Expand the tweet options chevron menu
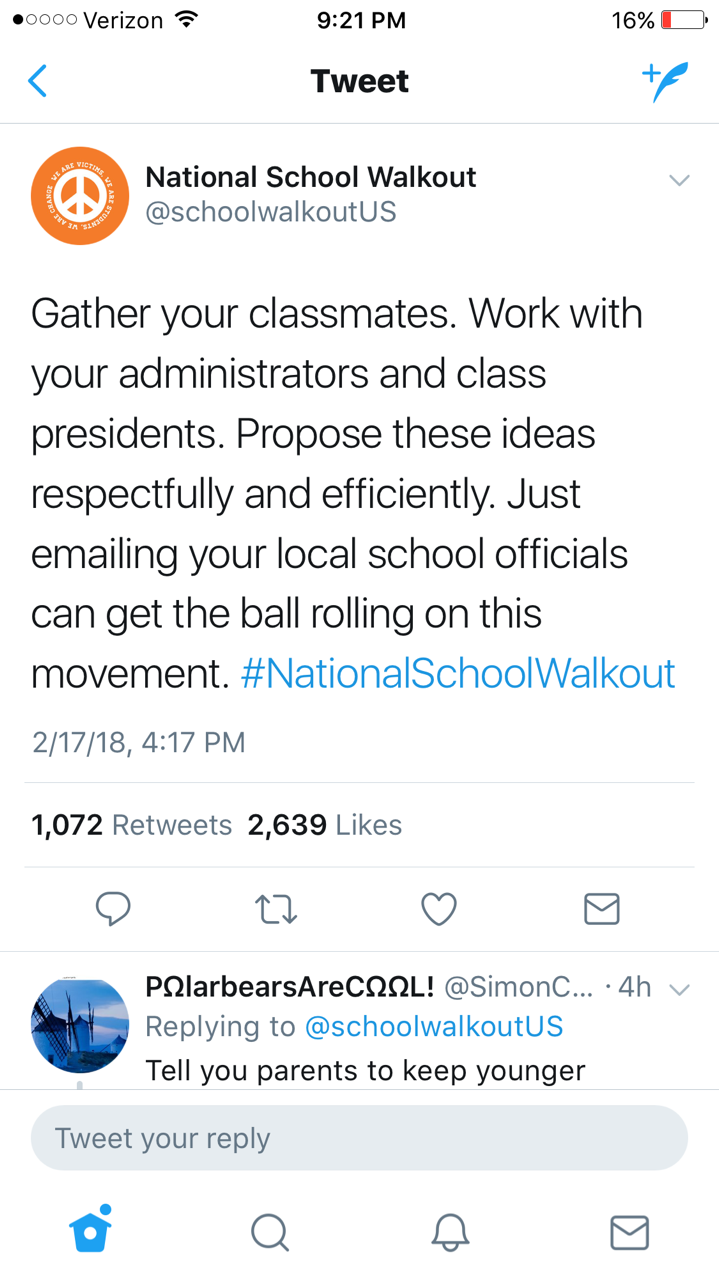Viewport: 719px width, 1280px height. (679, 181)
